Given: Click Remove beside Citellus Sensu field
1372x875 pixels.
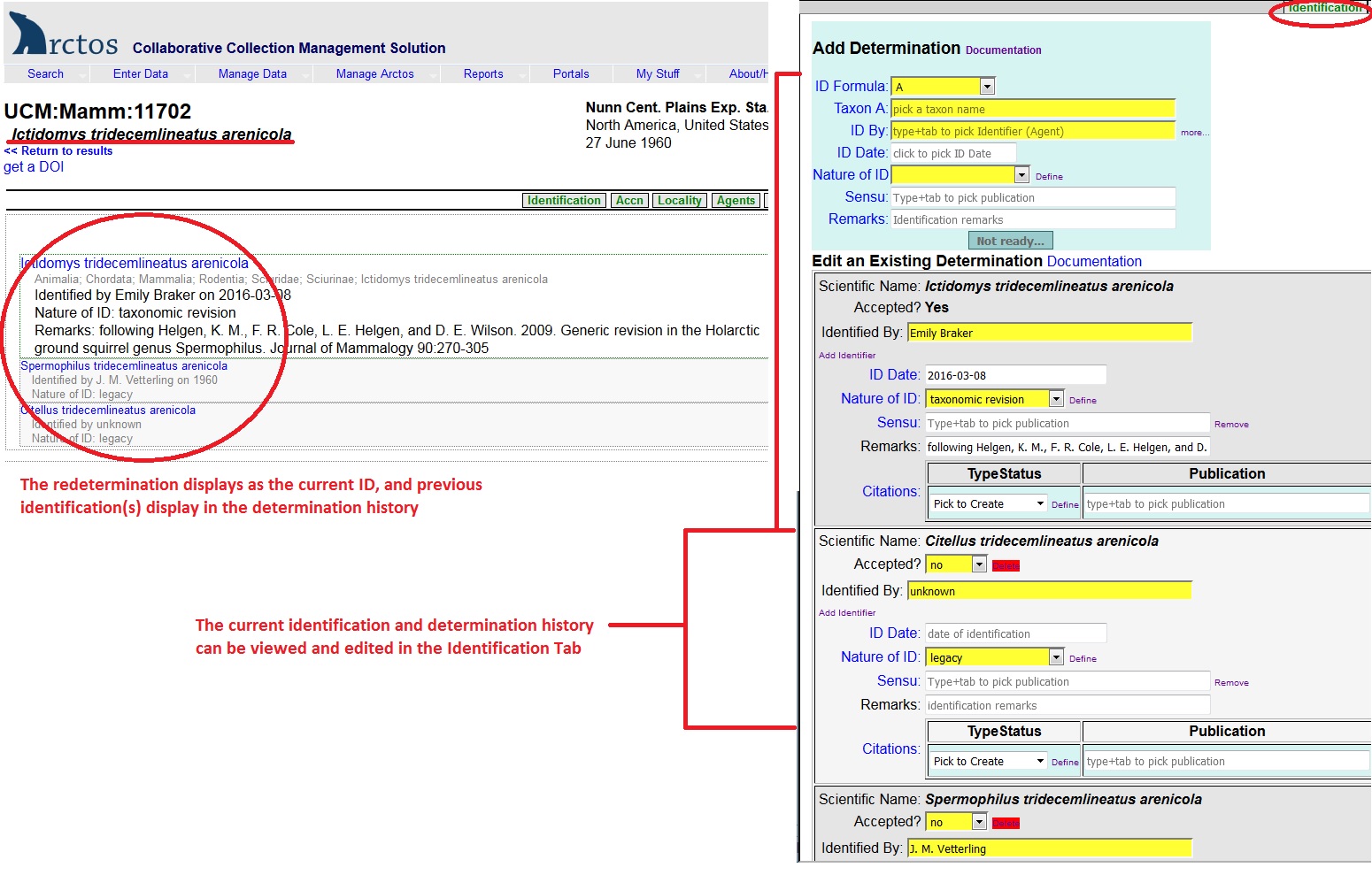Looking at the screenshot, I should 1231,683.
